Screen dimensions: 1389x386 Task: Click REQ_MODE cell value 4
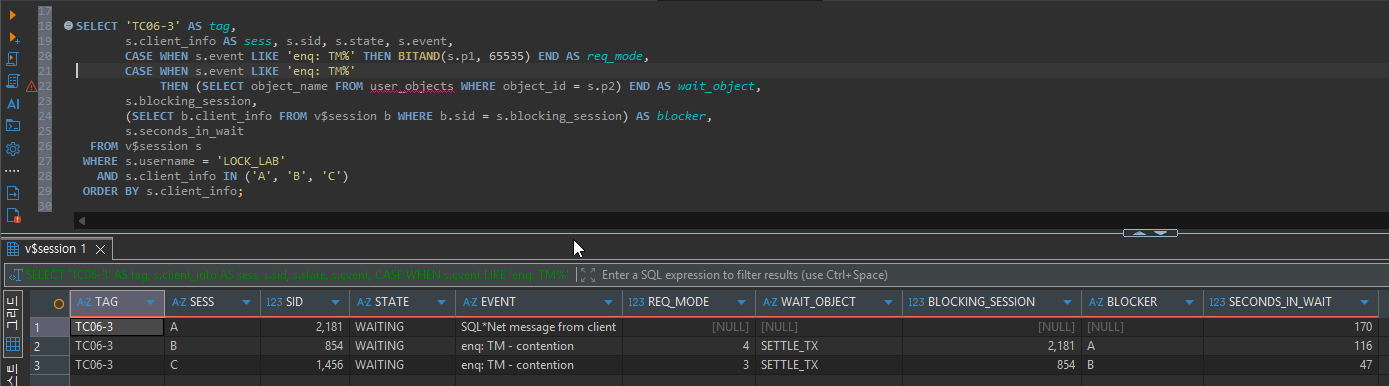[x=688, y=346]
